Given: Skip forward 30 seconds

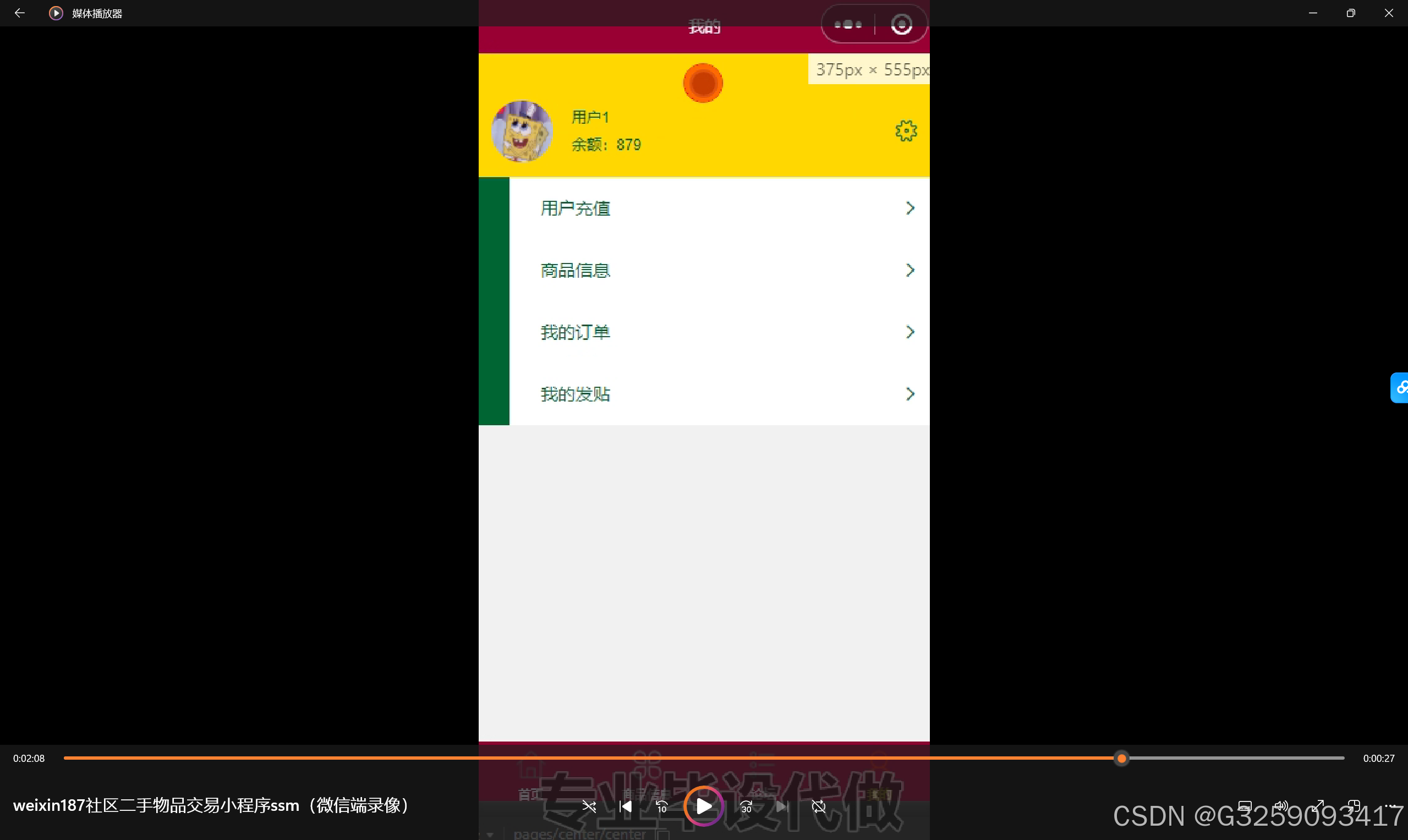Looking at the screenshot, I should click(x=746, y=806).
